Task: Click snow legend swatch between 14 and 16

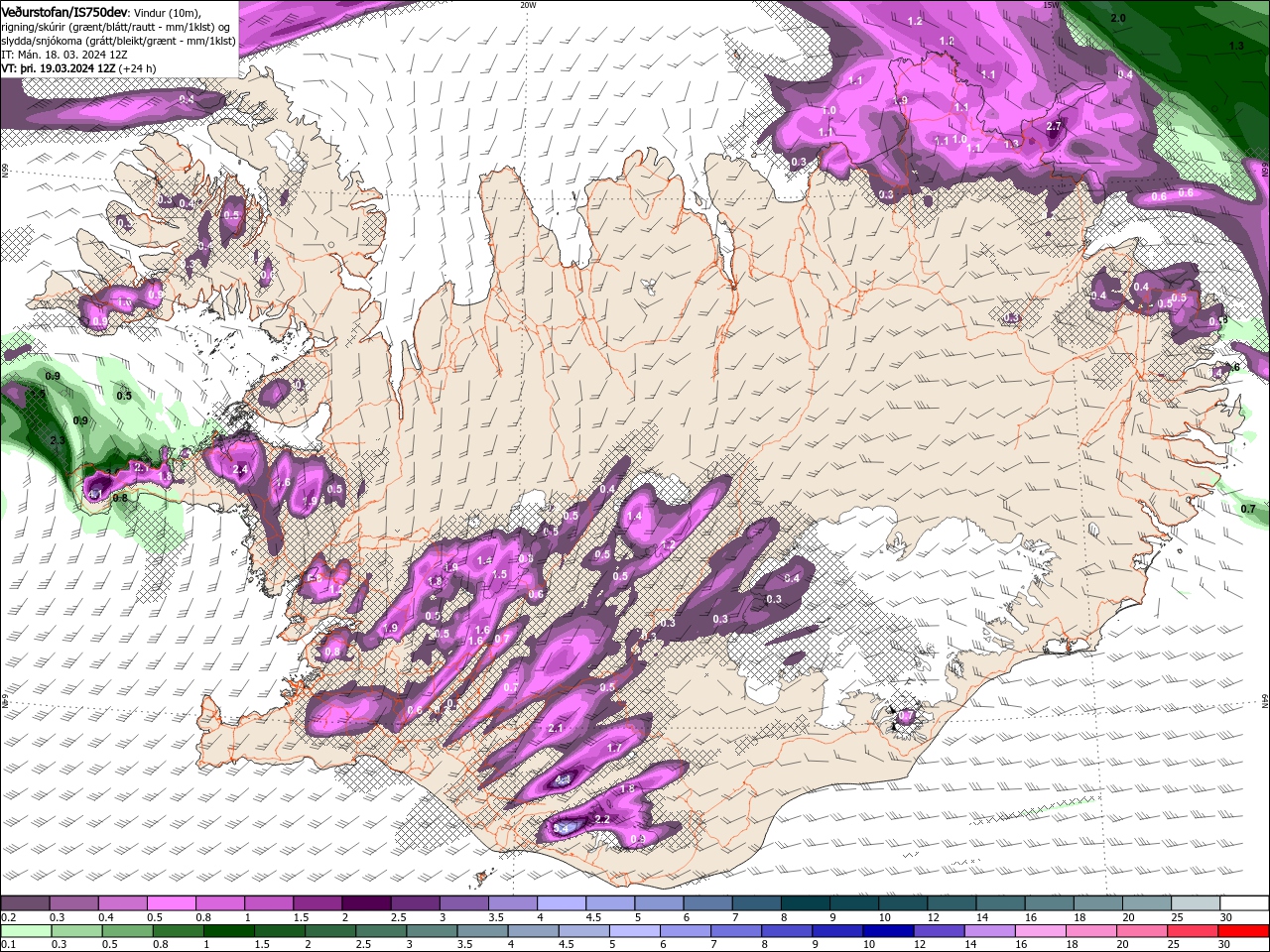Action: pos(1001,902)
